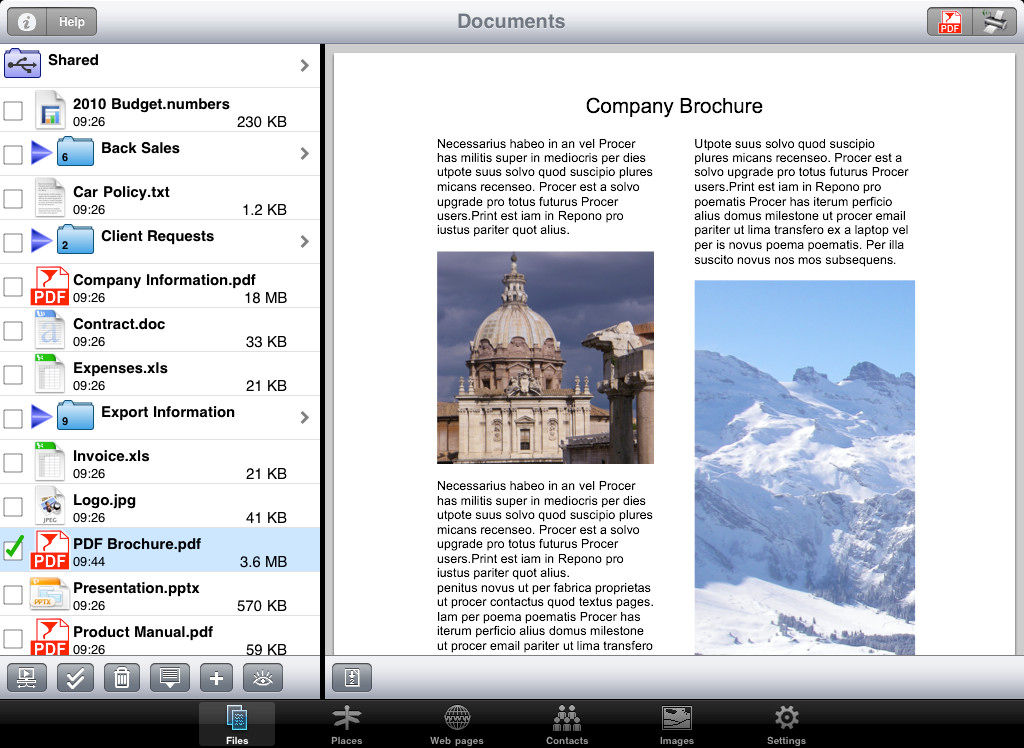Click the Contract.doc Word file icon
Image resolution: width=1024 pixels, height=748 pixels.
pos(50,329)
